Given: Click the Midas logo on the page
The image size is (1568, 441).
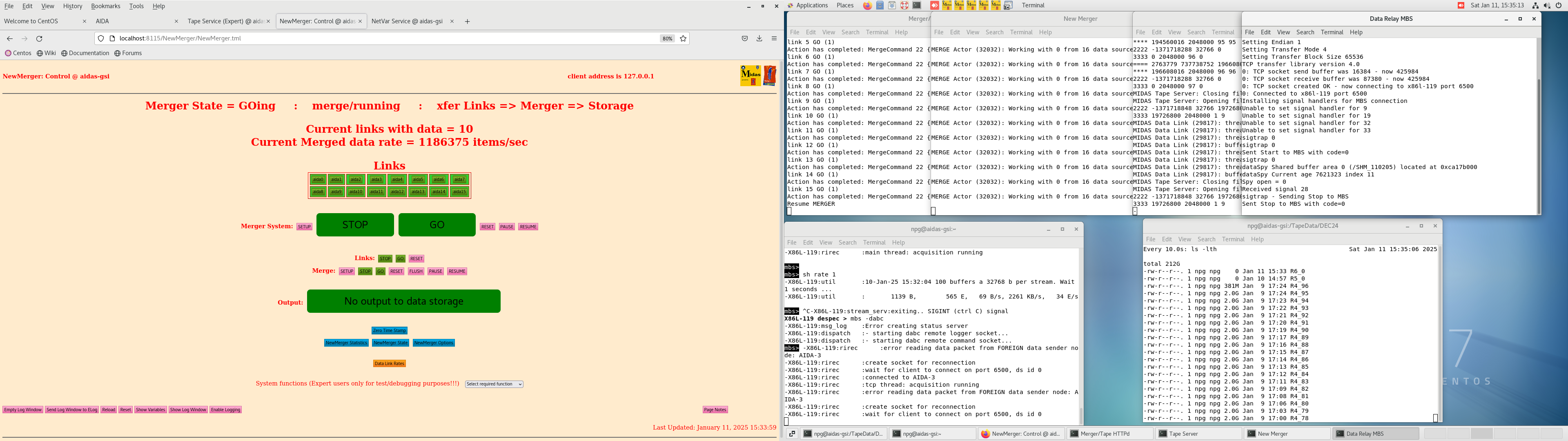Looking at the screenshot, I should (751, 76).
